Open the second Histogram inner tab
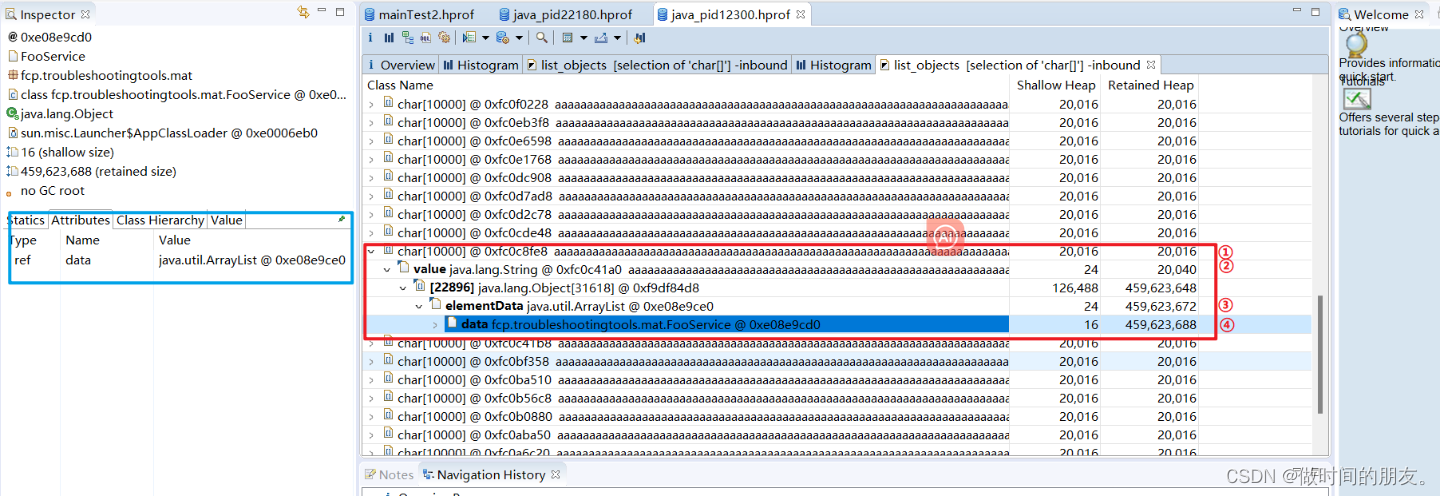The width and height of the screenshot is (1440, 496). point(833,65)
